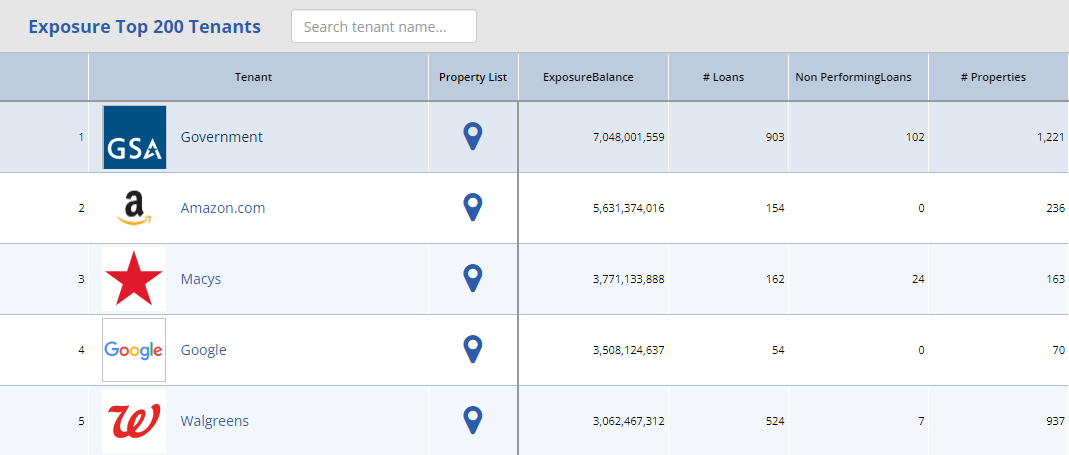Click the Amazon logo image
This screenshot has height=455, width=1069.
point(134,208)
